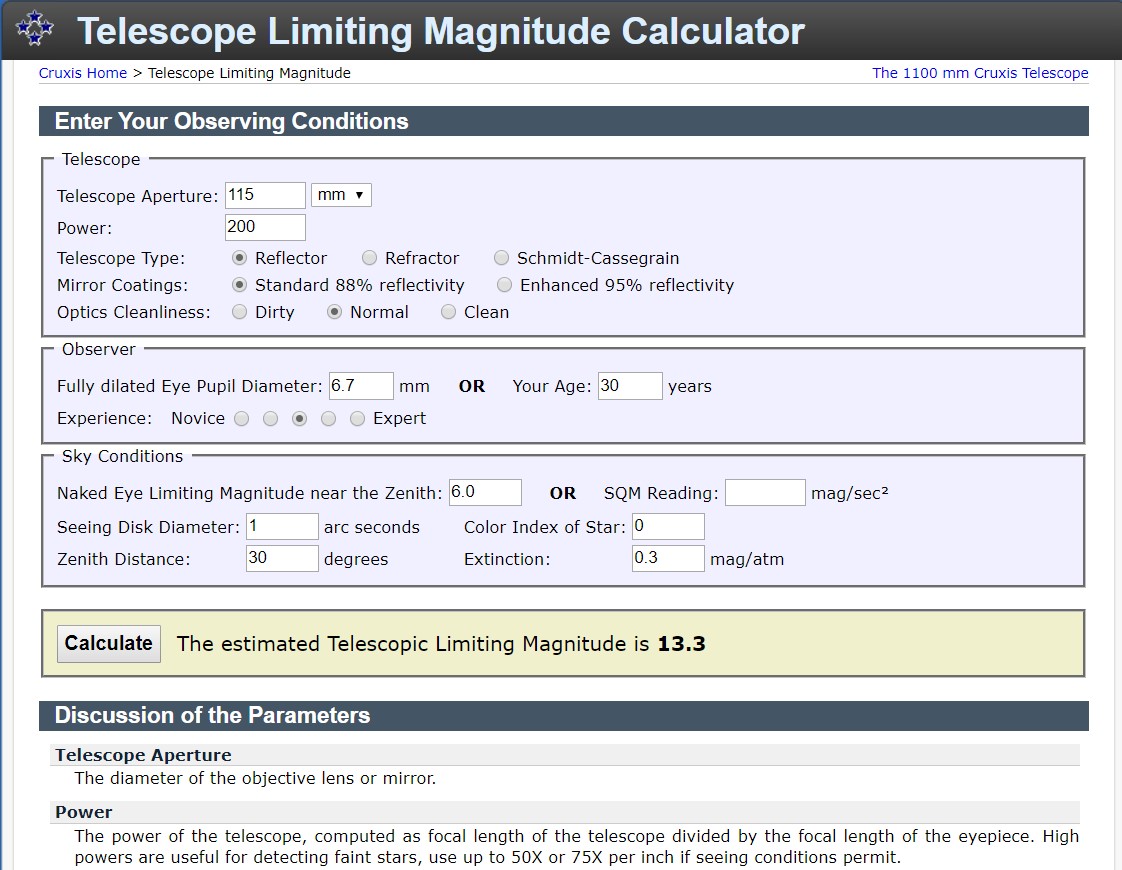The height and width of the screenshot is (870, 1122).
Task: Edit the Seeing Disk Diameter value
Action: click(x=281, y=526)
